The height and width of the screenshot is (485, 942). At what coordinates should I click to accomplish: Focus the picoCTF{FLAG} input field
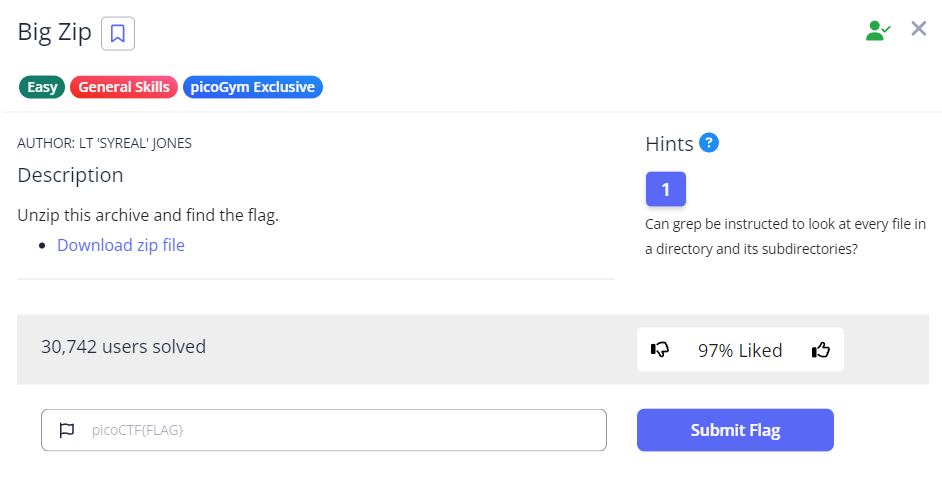pyautogui.click(x=340, y=430)
